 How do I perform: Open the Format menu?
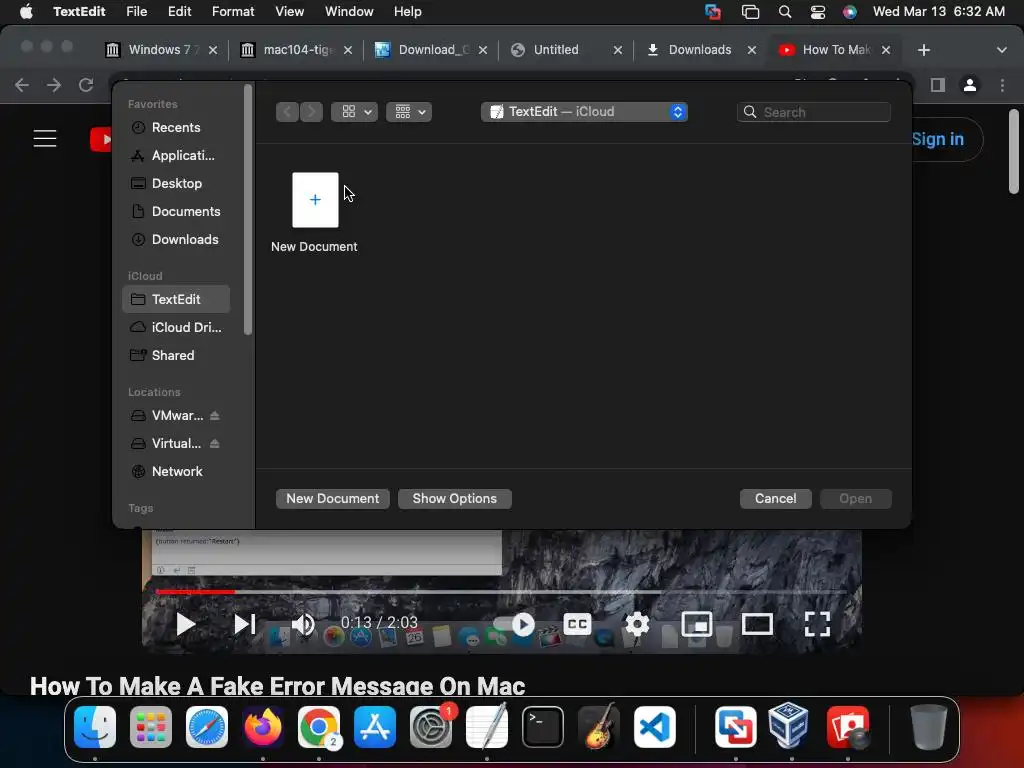[233, 12]
